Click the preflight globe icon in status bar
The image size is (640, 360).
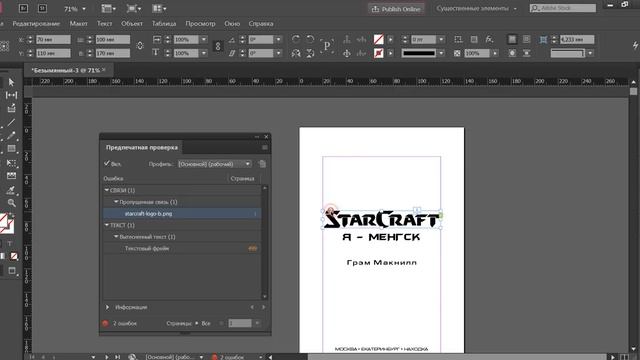pos(132,357)
